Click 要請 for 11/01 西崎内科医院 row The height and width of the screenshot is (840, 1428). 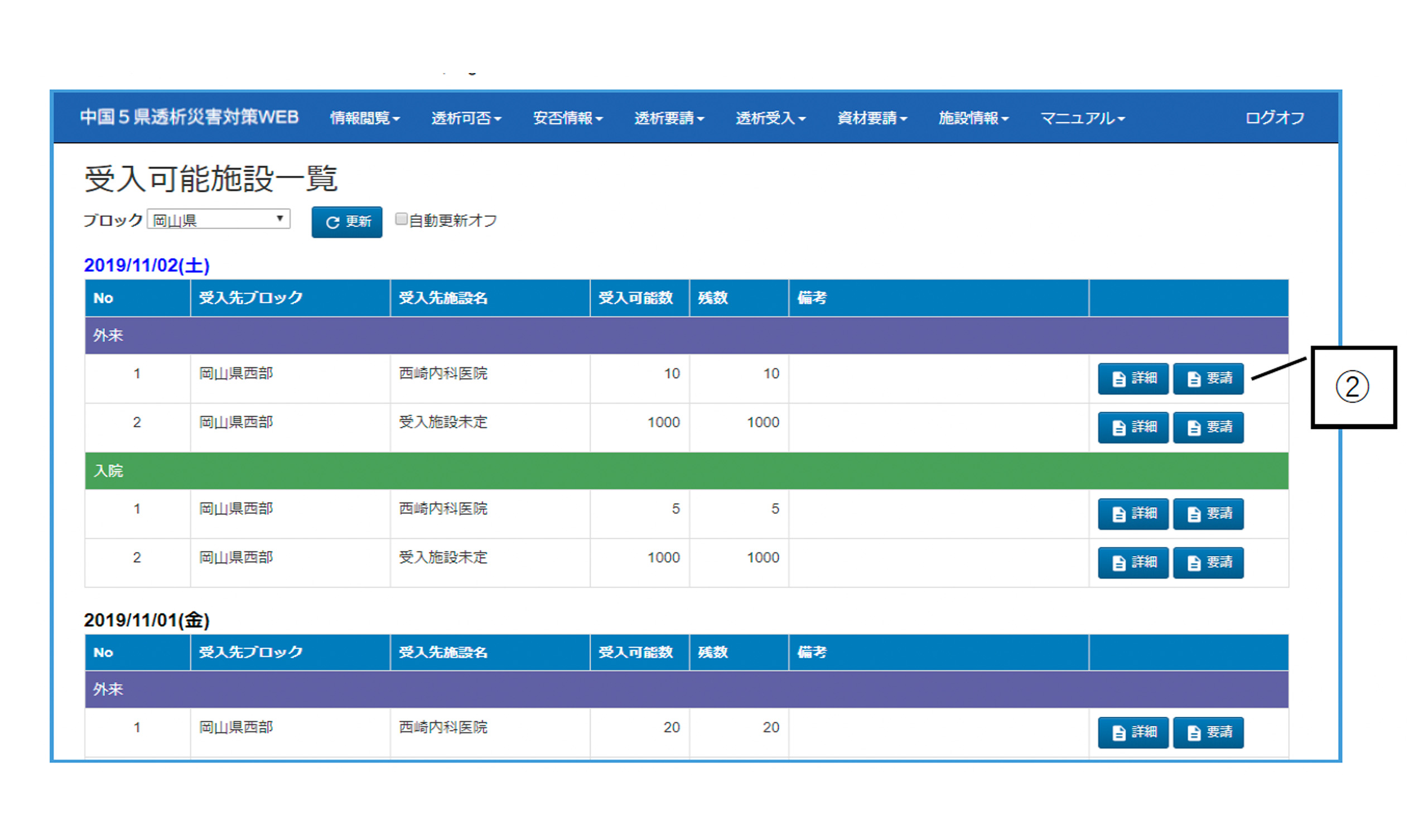[1208, 732]
